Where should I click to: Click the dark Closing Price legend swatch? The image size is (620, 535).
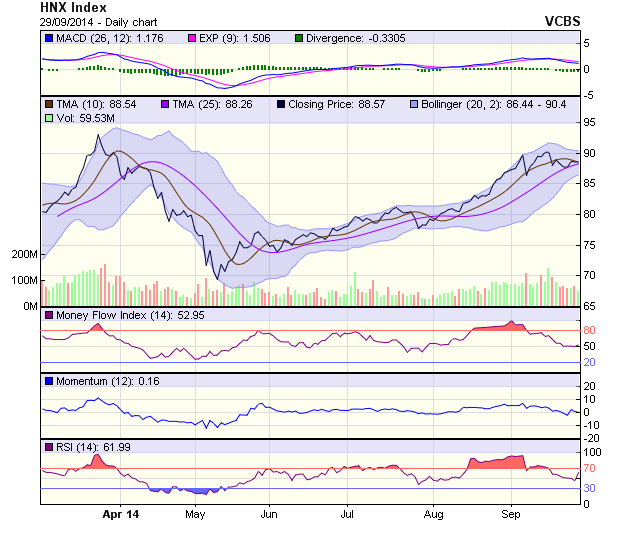(x=282, y=103)
